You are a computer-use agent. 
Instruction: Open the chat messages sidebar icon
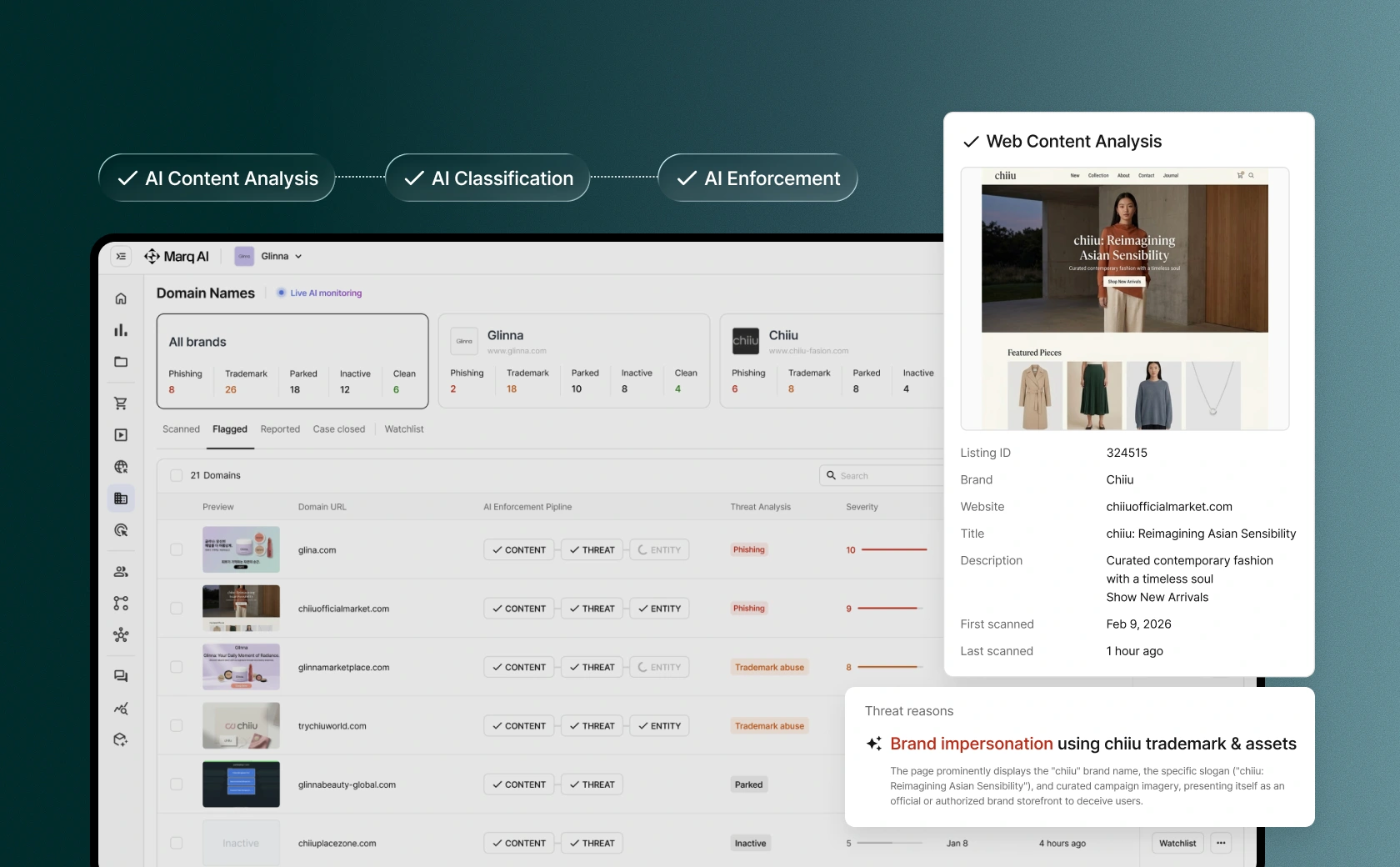point(121,676)
